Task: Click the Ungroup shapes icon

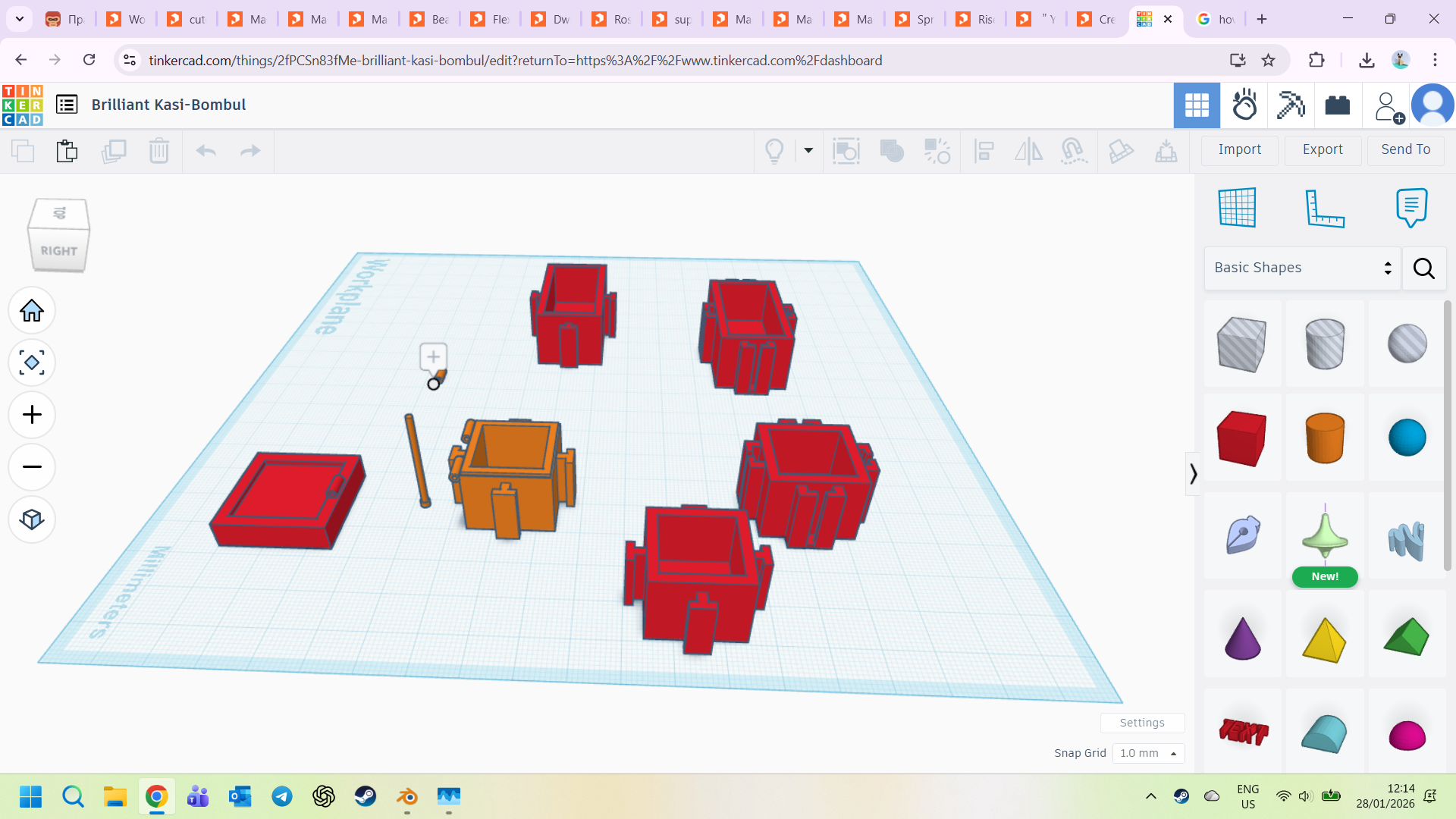Action: [x=937, y=151]
